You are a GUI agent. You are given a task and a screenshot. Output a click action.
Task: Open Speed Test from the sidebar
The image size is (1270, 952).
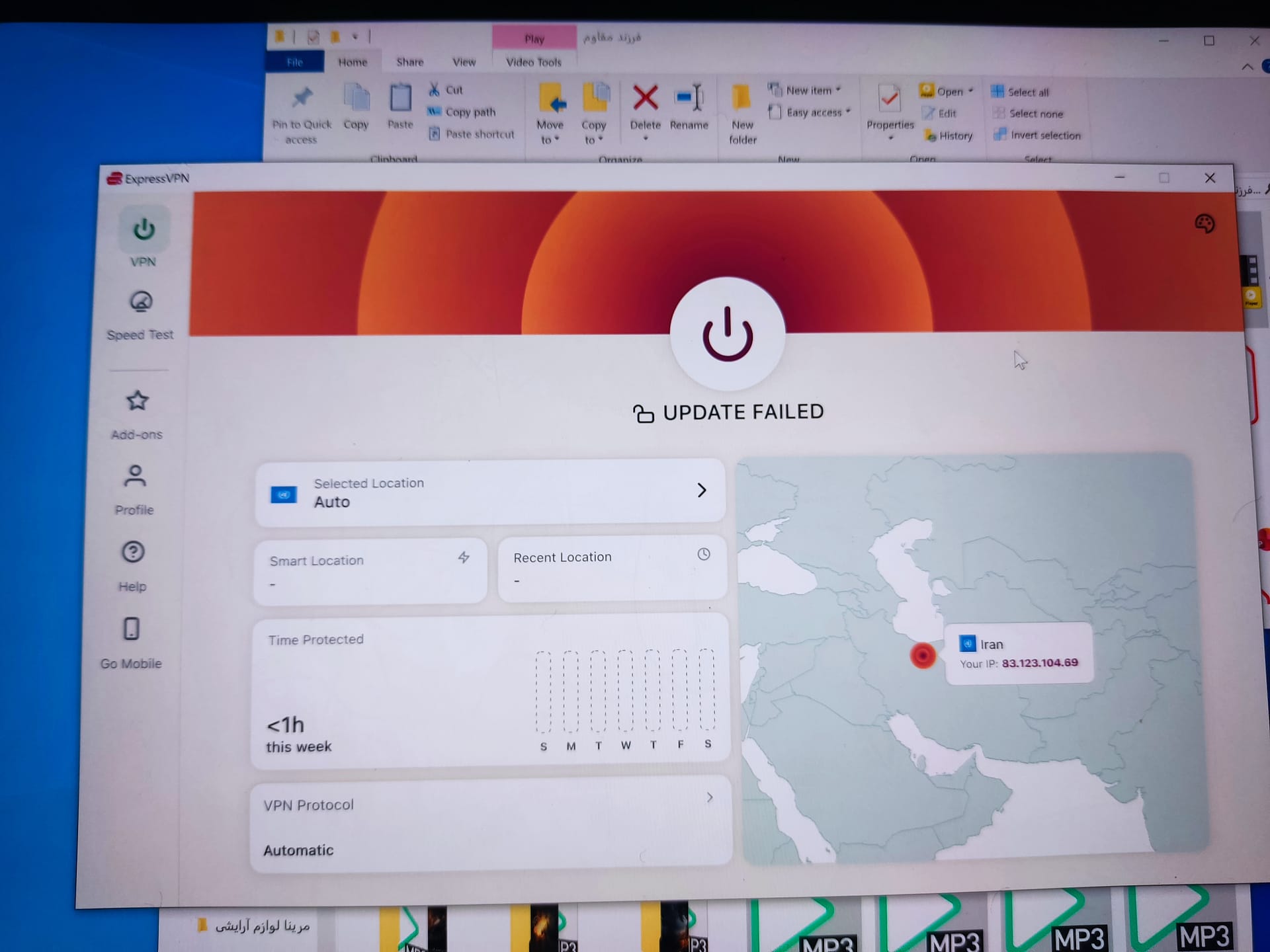[140, 316]
